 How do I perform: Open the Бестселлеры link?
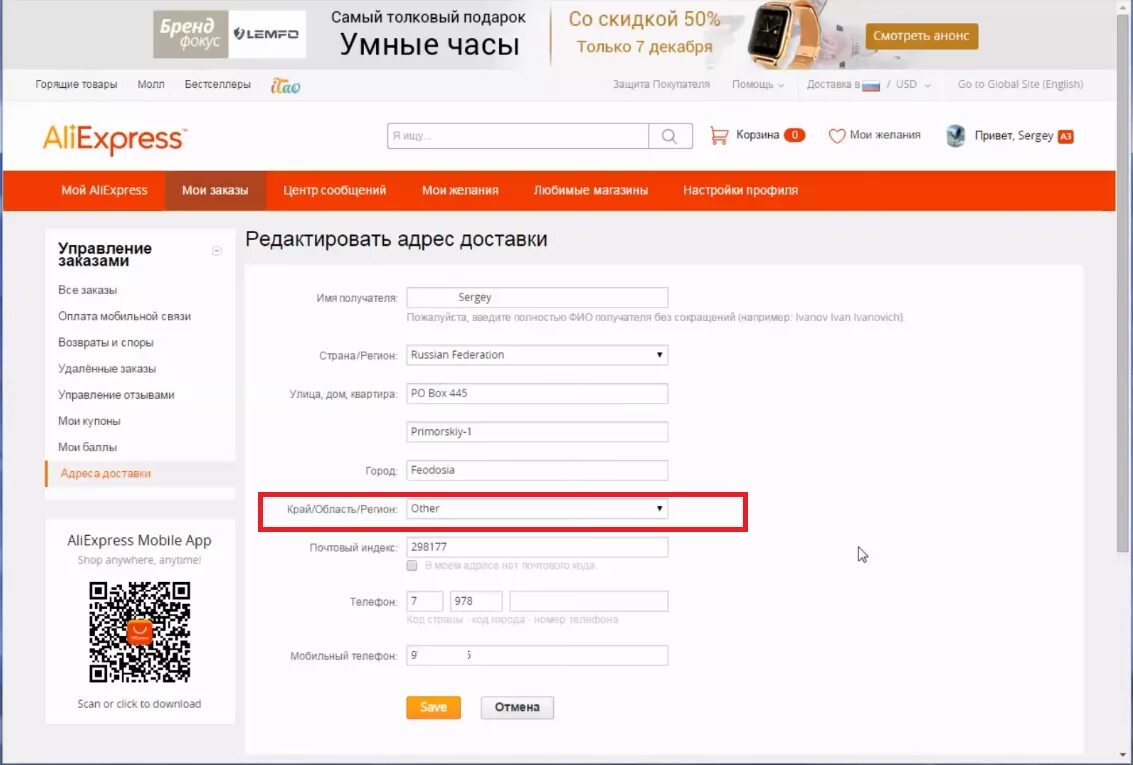coord(217,85)
